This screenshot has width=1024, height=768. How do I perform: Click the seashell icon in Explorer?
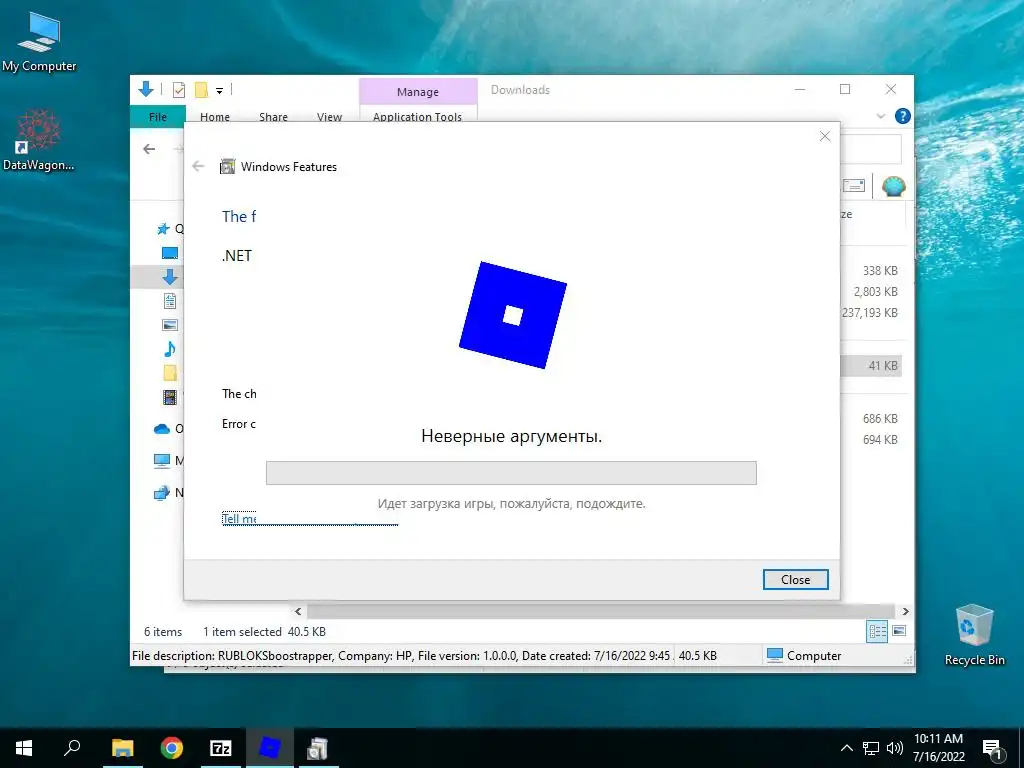tap(893, 186)
